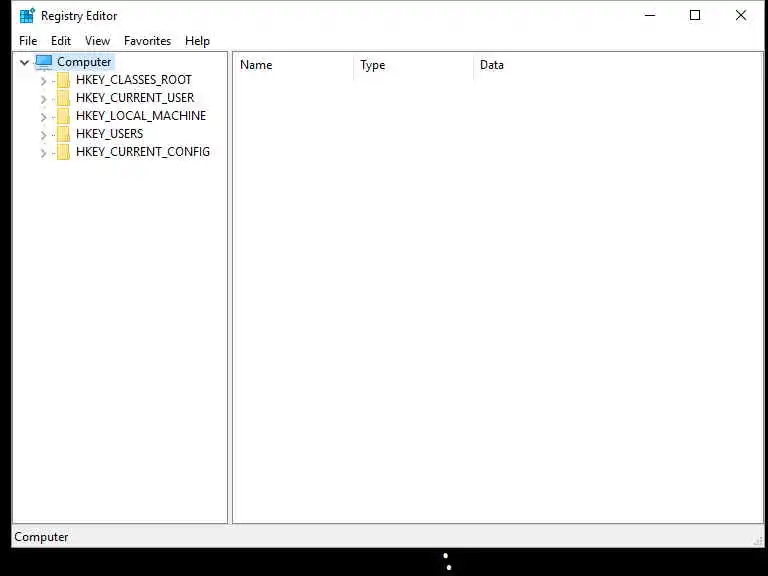Maximize the Registry Editor window
This screenshot has width=768, height=576.
pyautogui.click(x=695, y=15)
